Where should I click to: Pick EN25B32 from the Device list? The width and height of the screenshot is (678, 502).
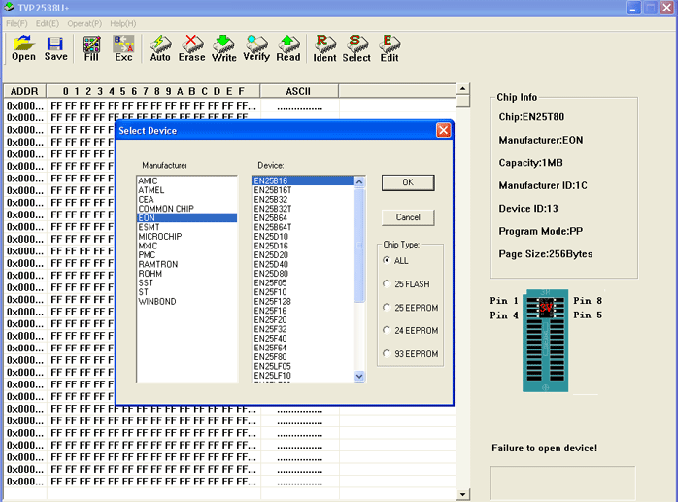coord(269,199)
